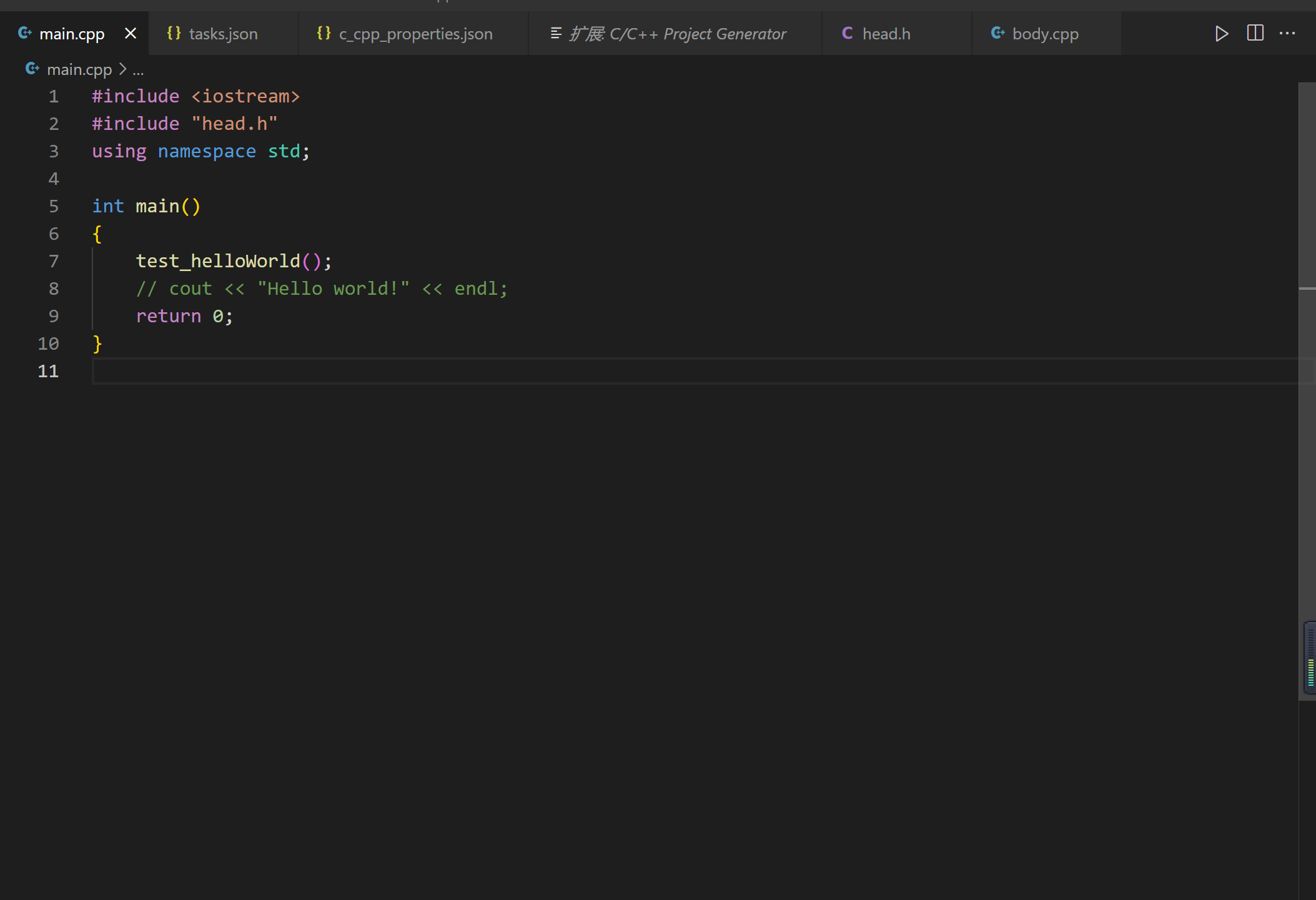Click the #include <iostream> line
The height and width of the screenshot is (900, 1316).
click(x=196, y=96)
